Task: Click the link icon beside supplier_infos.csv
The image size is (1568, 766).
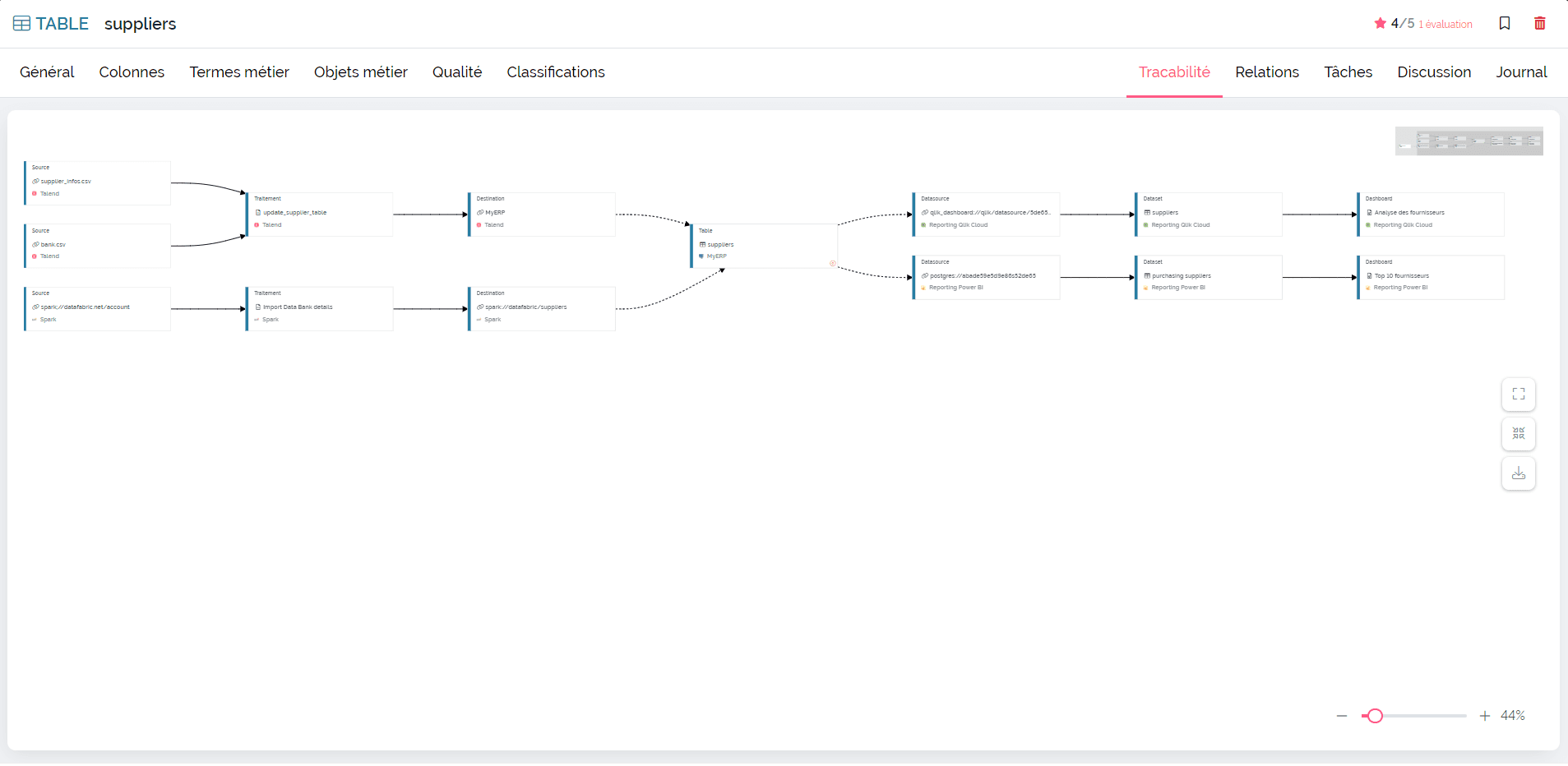Action: point(35,182)
